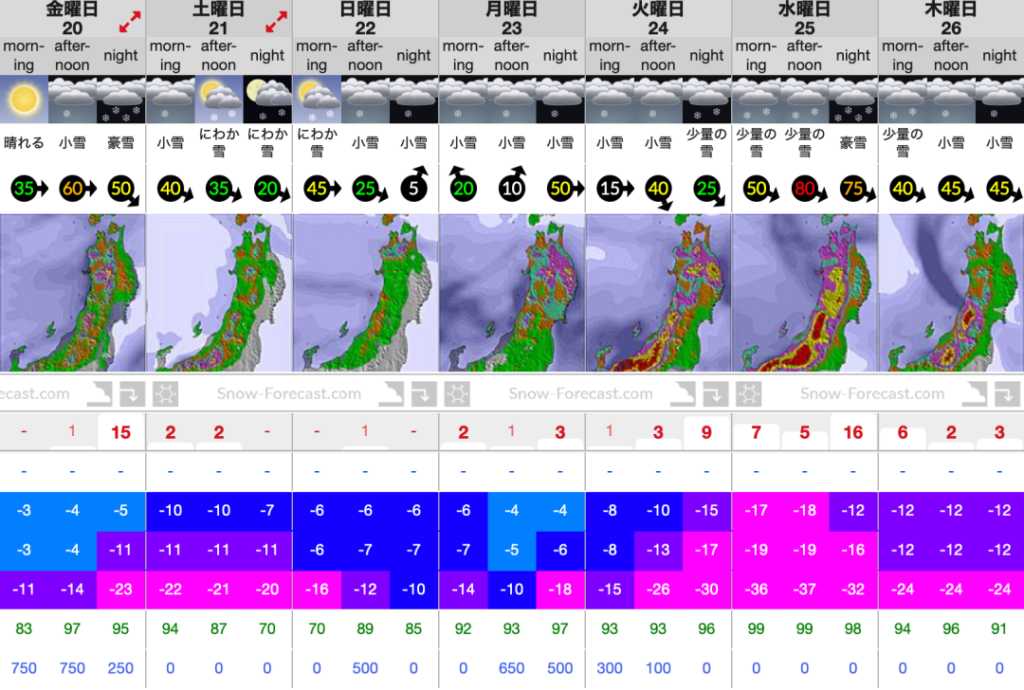Open the Wednesday 25 snow map thumbnail

(805, 292)
